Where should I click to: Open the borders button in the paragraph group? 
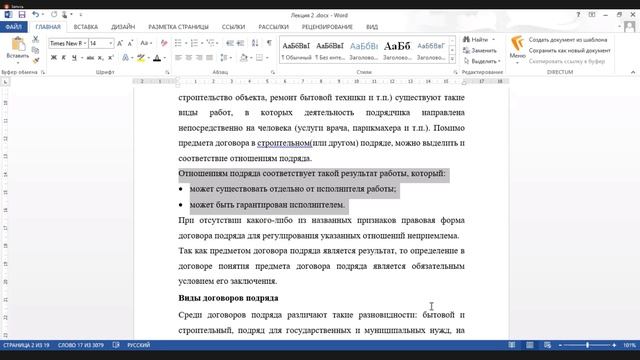[259, 58]
